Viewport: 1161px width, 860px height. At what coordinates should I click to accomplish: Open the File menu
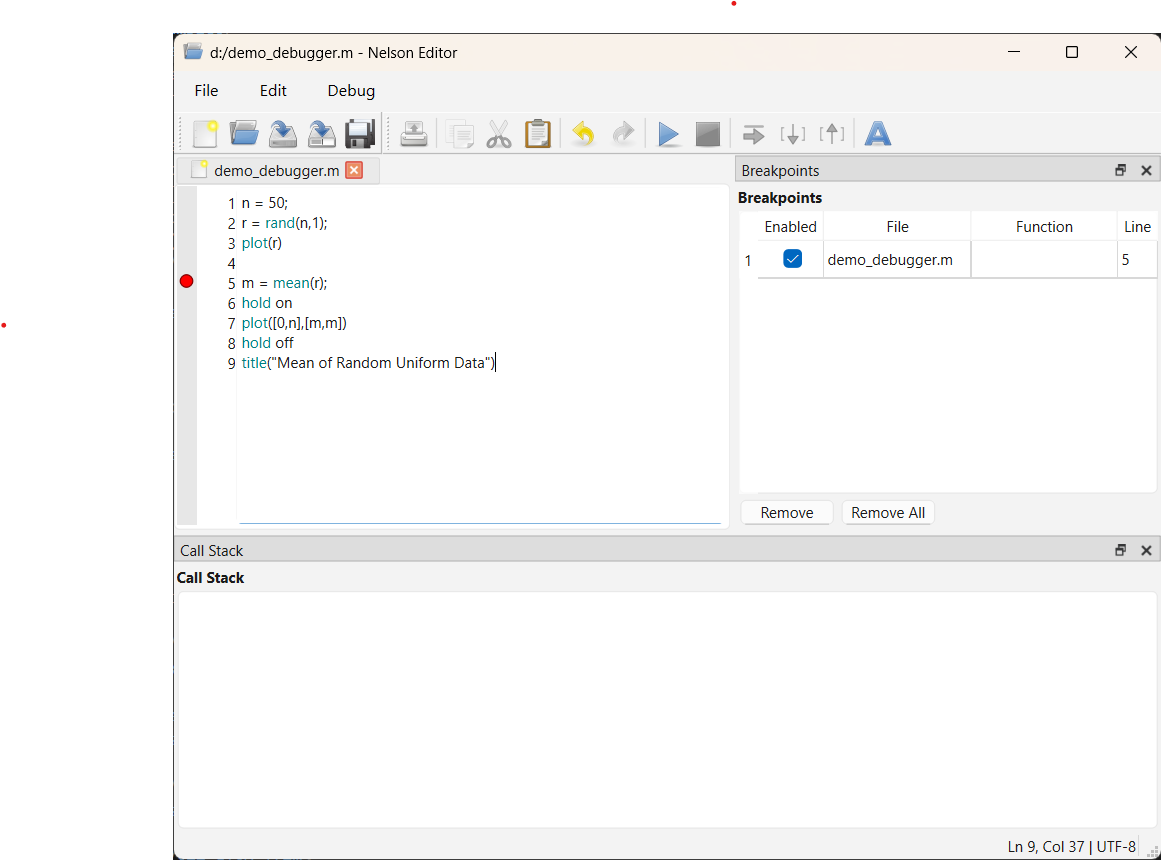pos(206,90)
